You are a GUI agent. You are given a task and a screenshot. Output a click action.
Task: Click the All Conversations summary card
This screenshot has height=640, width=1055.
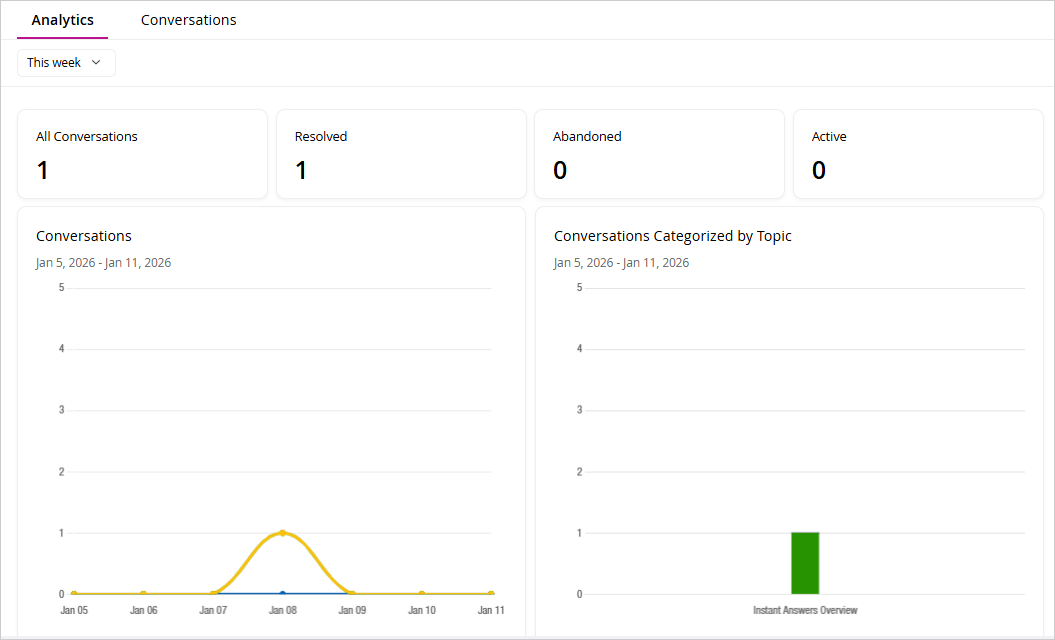[x=143, y=154]
